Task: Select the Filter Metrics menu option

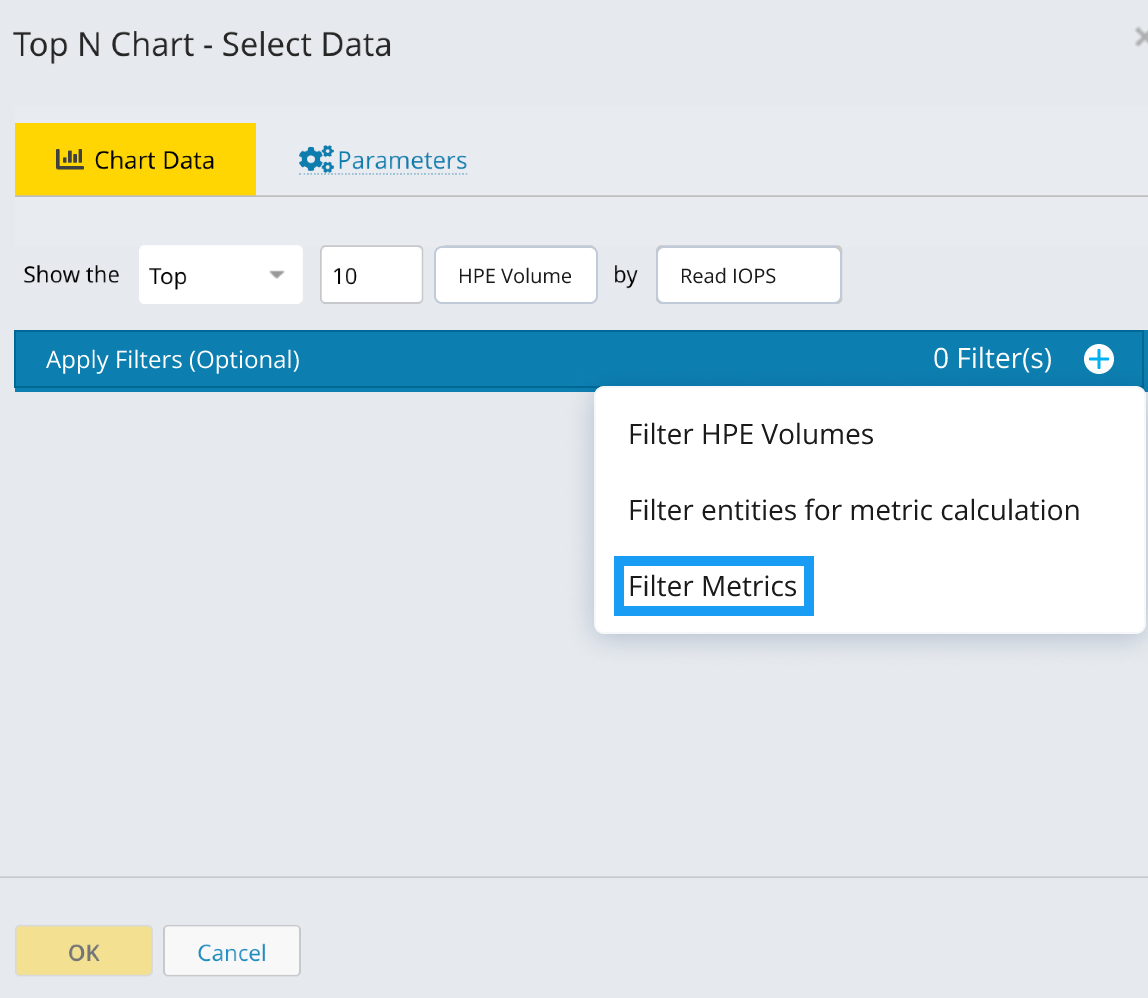Action: click(713, 586)
